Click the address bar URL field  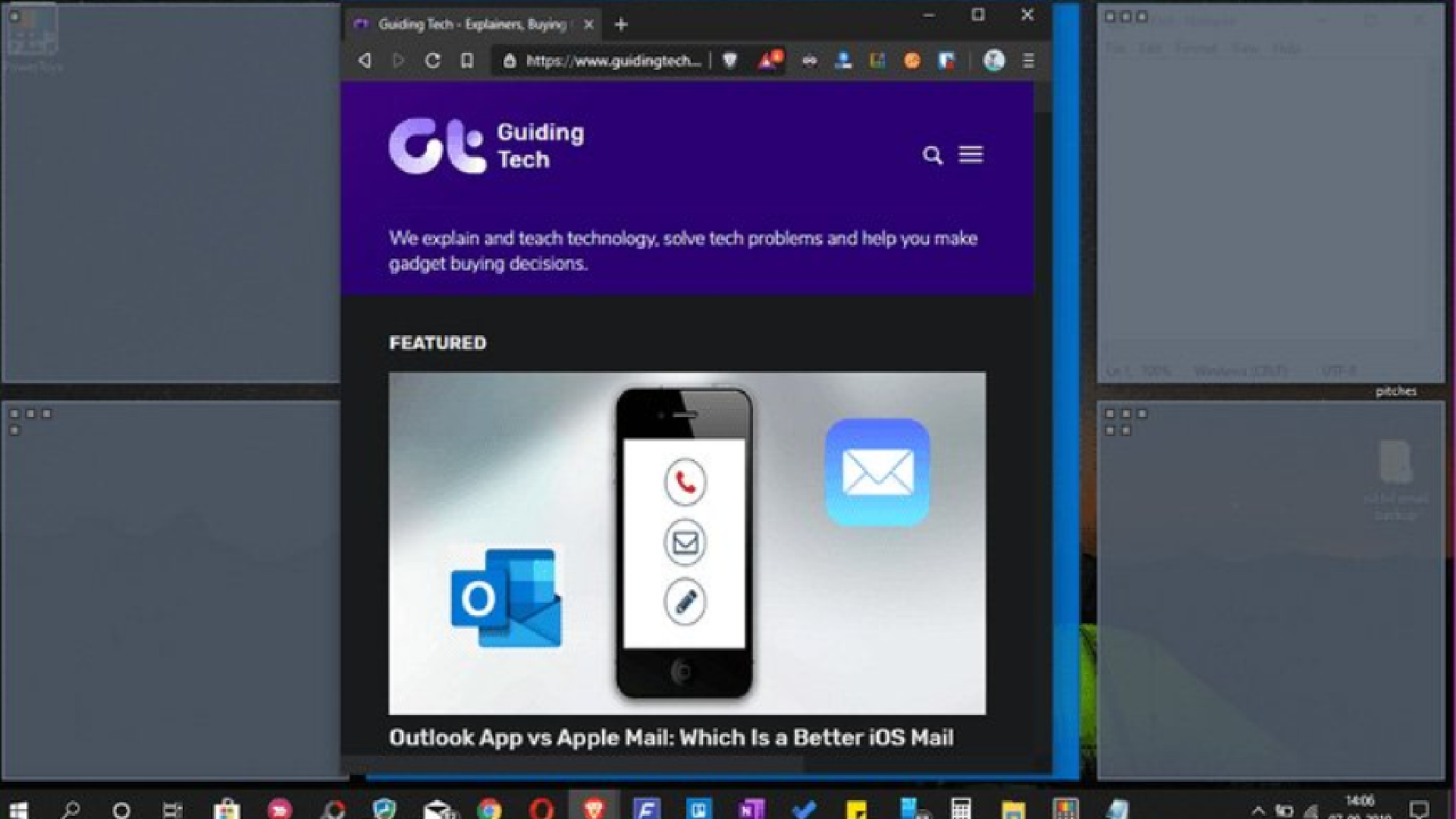click(613, 61)
